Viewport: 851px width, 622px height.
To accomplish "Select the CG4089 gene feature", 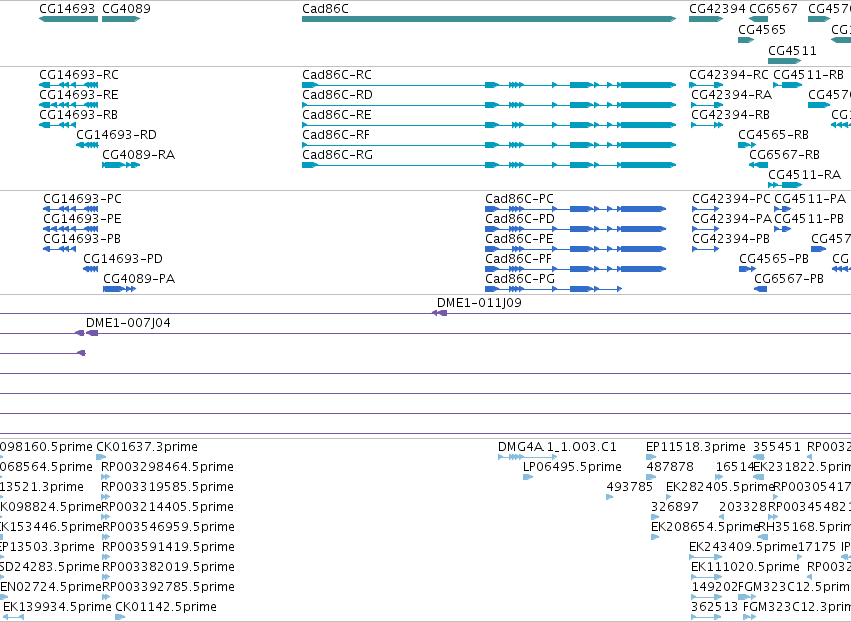I will click(121, 19).
